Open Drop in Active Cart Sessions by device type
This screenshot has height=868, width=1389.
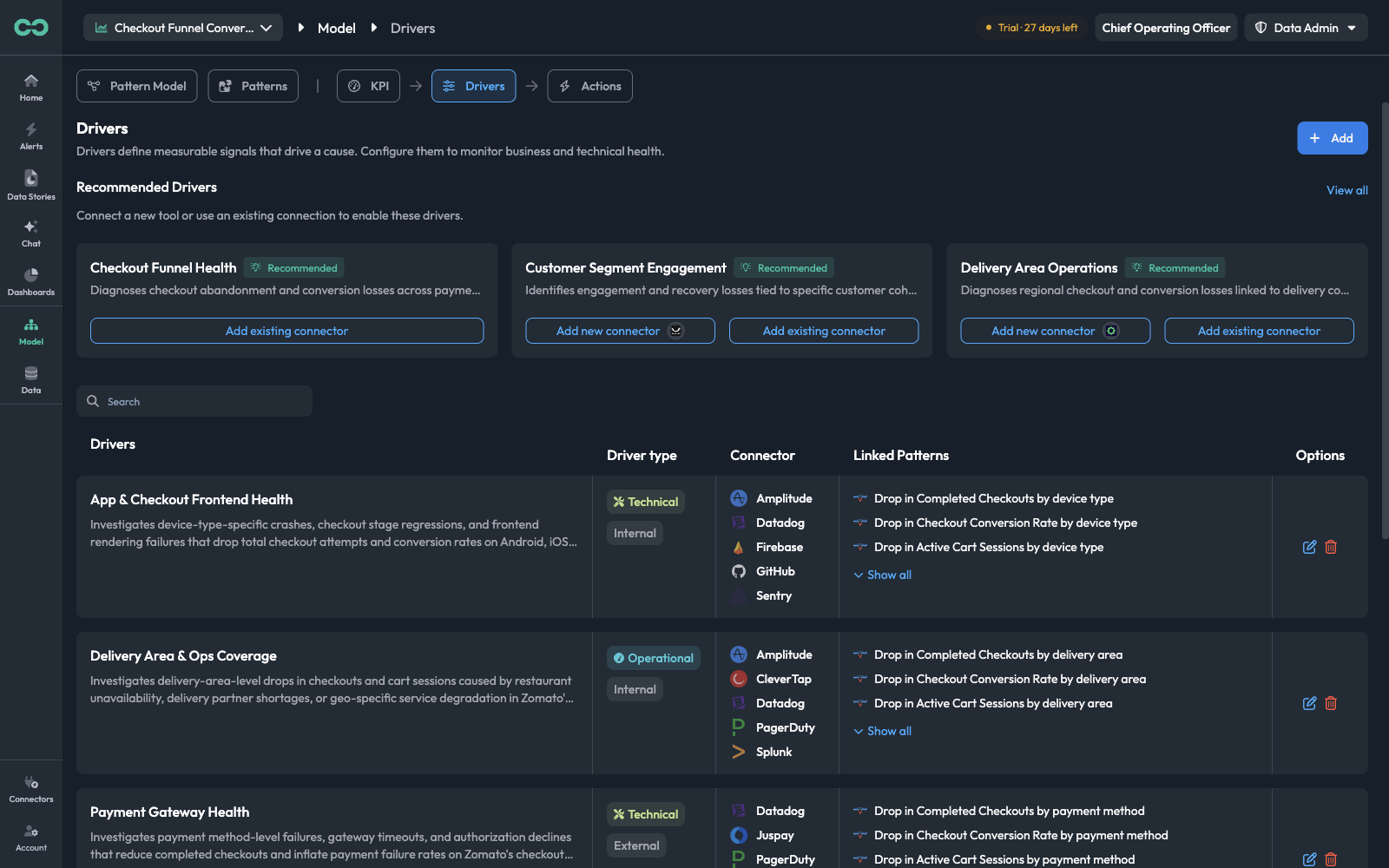click(x=989, y=547)
